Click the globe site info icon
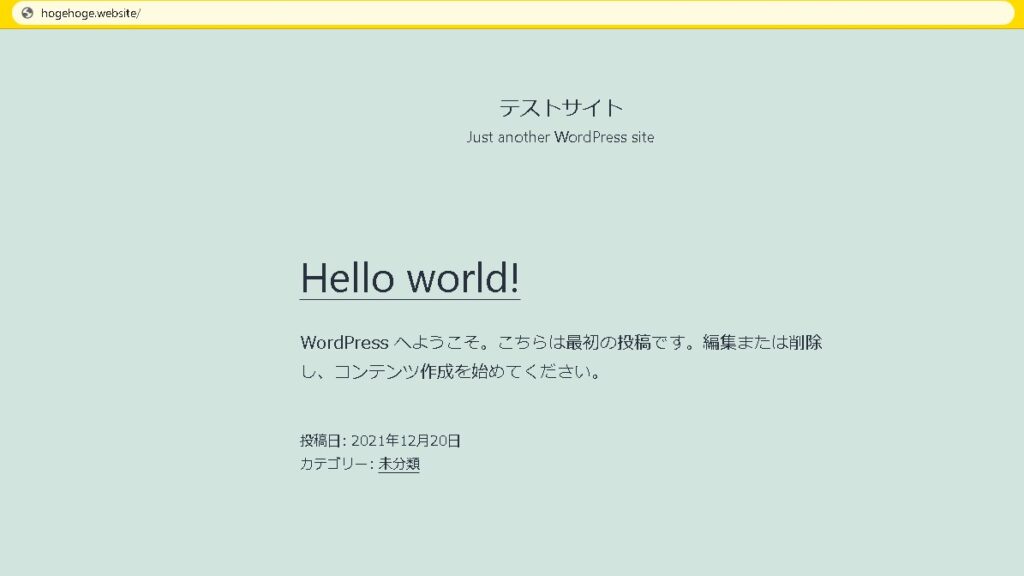This screenshot has height=576, width=1024. [x=27, y=13]
